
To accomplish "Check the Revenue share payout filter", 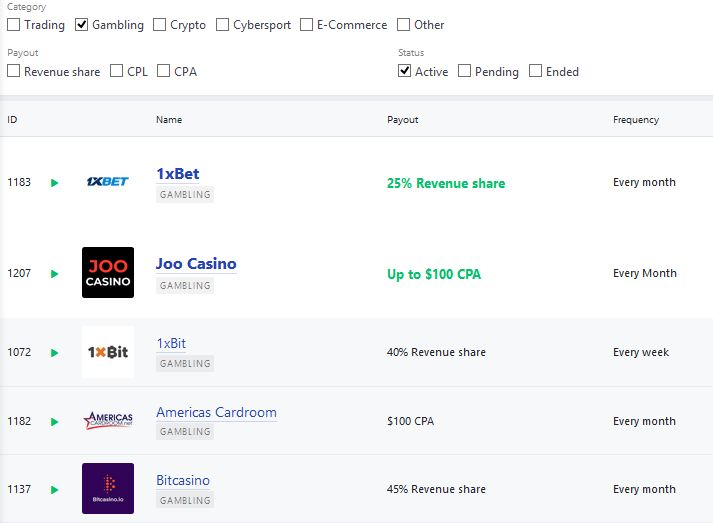I will (14, 70).
